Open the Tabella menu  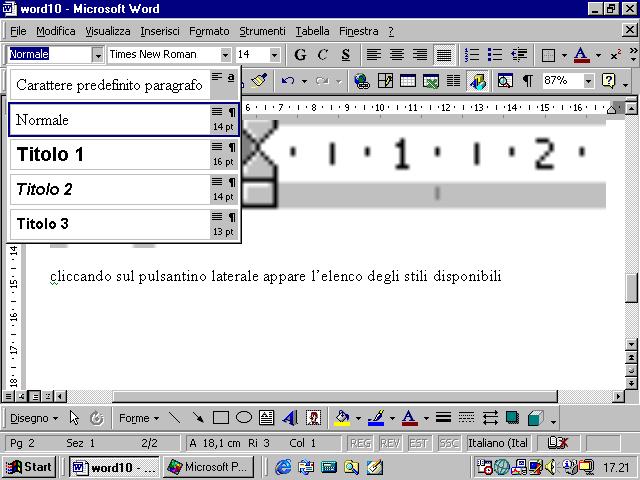[x=313, y=31]
